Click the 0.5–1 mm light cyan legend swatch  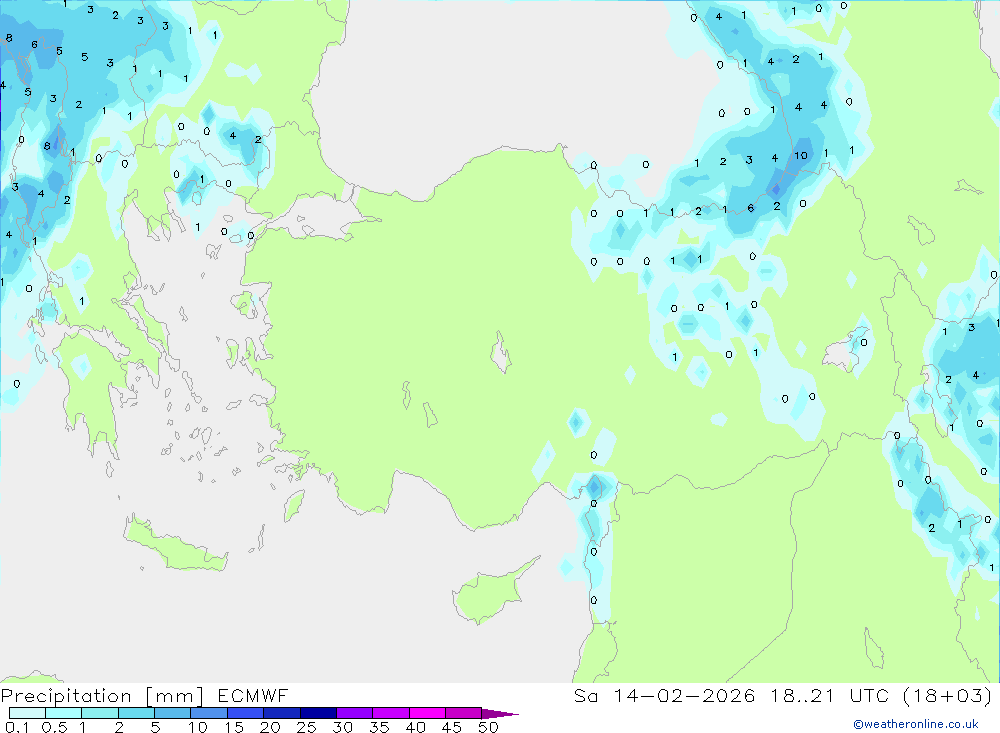[x=64, y=713]
